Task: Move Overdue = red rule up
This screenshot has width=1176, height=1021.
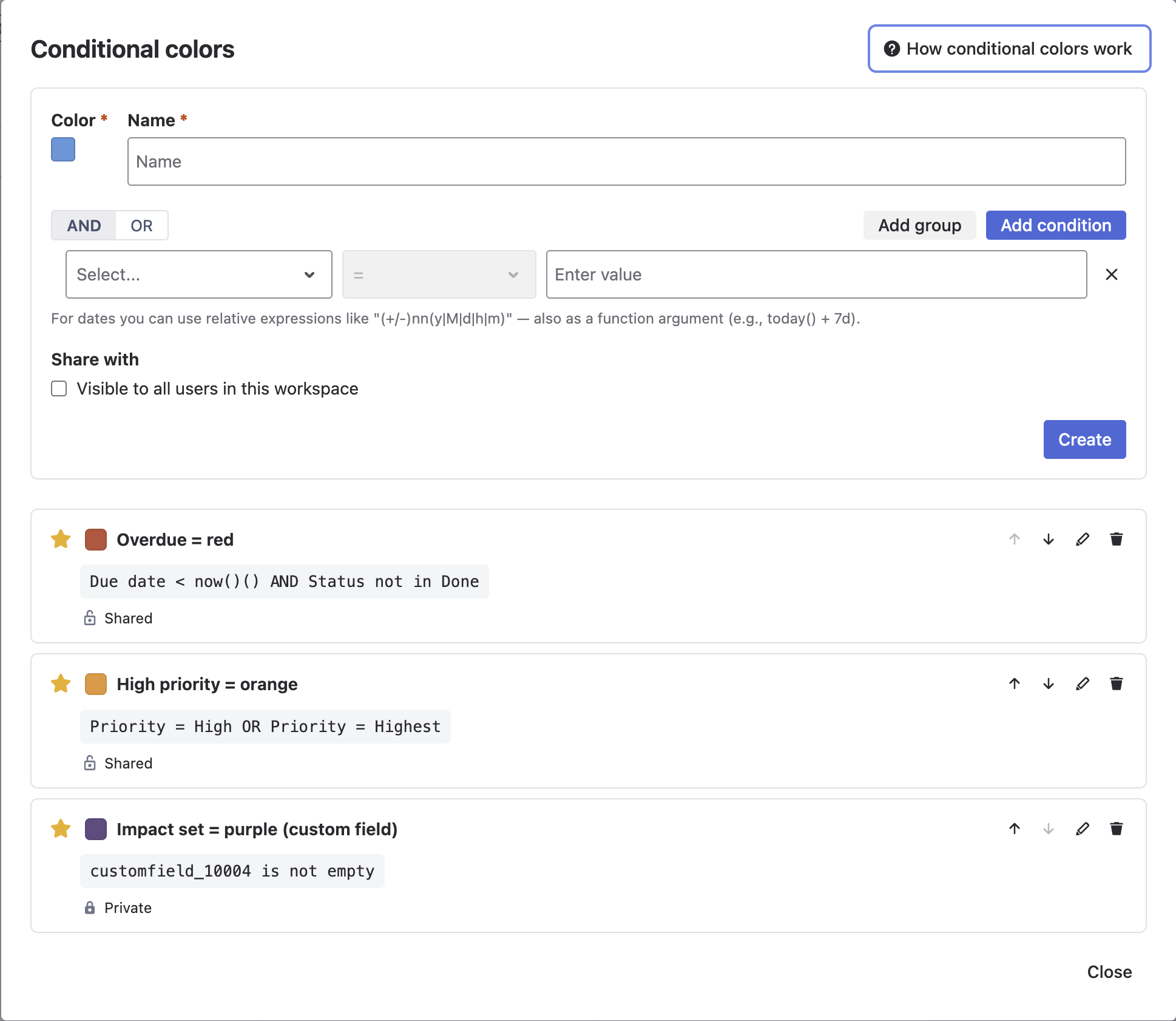Action: coord(1015,539)
